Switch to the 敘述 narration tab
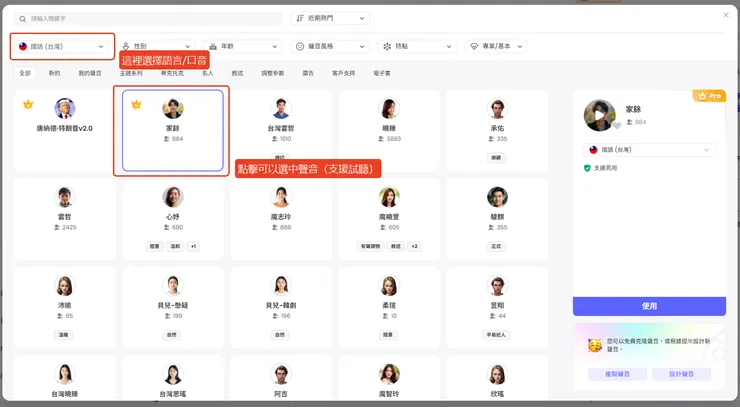740x407 pixels. tap(237, 73)
